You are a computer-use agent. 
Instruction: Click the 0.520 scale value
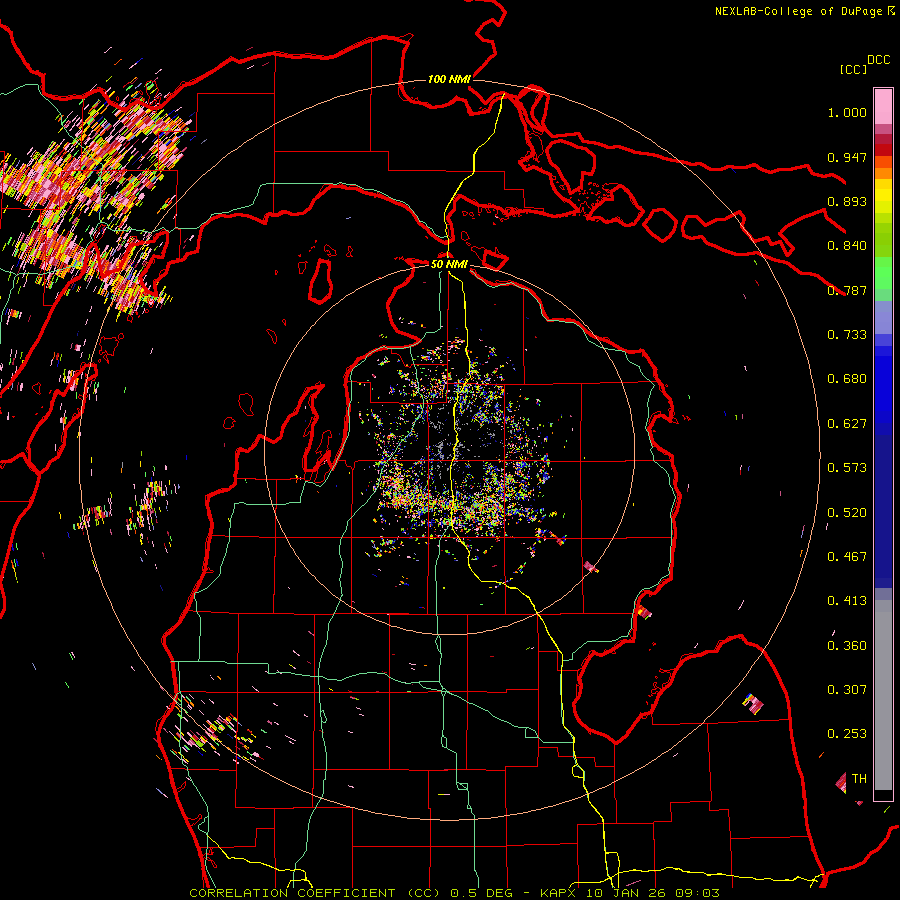coord(847,513)
